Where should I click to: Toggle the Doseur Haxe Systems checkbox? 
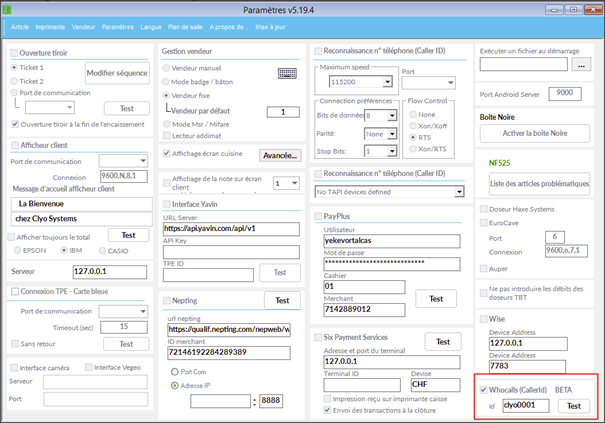click(483, 209)
